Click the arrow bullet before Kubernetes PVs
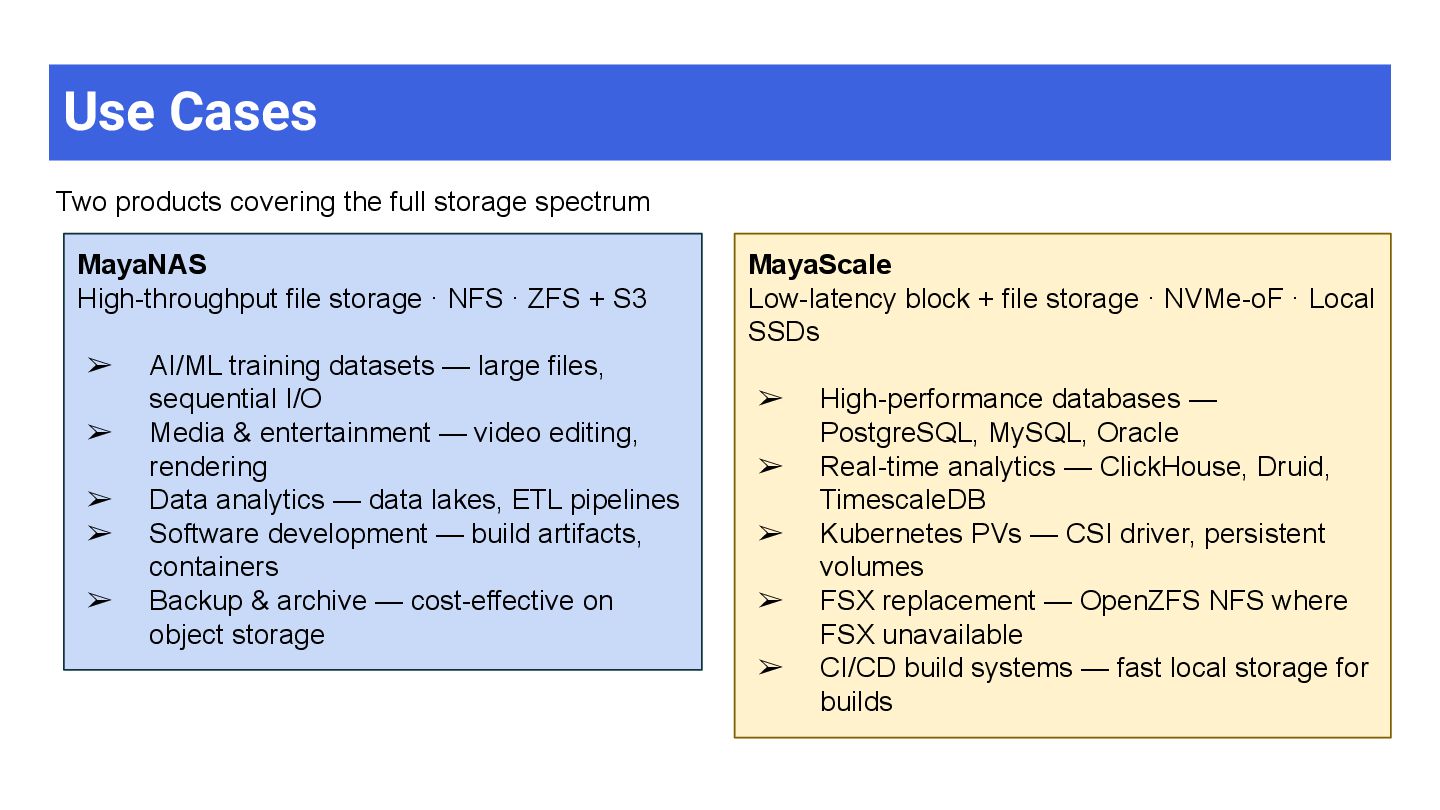Viewport: 1440px width, 810px height. 769,534
